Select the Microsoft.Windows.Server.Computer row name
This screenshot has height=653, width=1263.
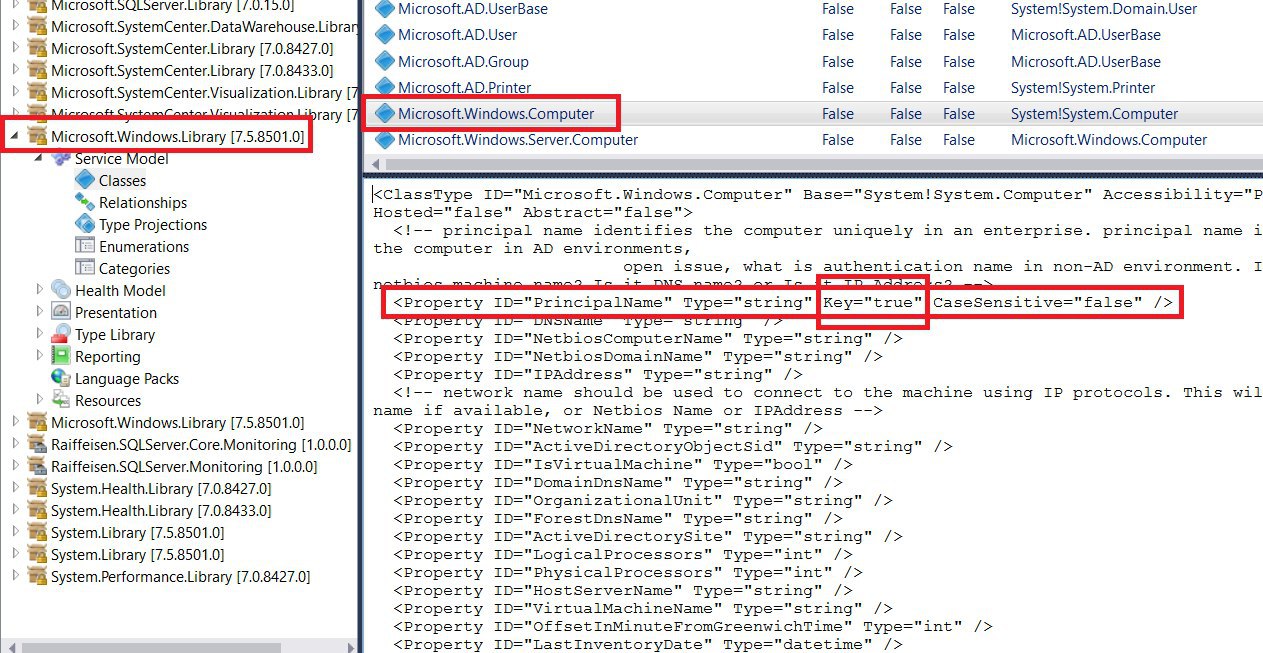[x=518, y=140]
